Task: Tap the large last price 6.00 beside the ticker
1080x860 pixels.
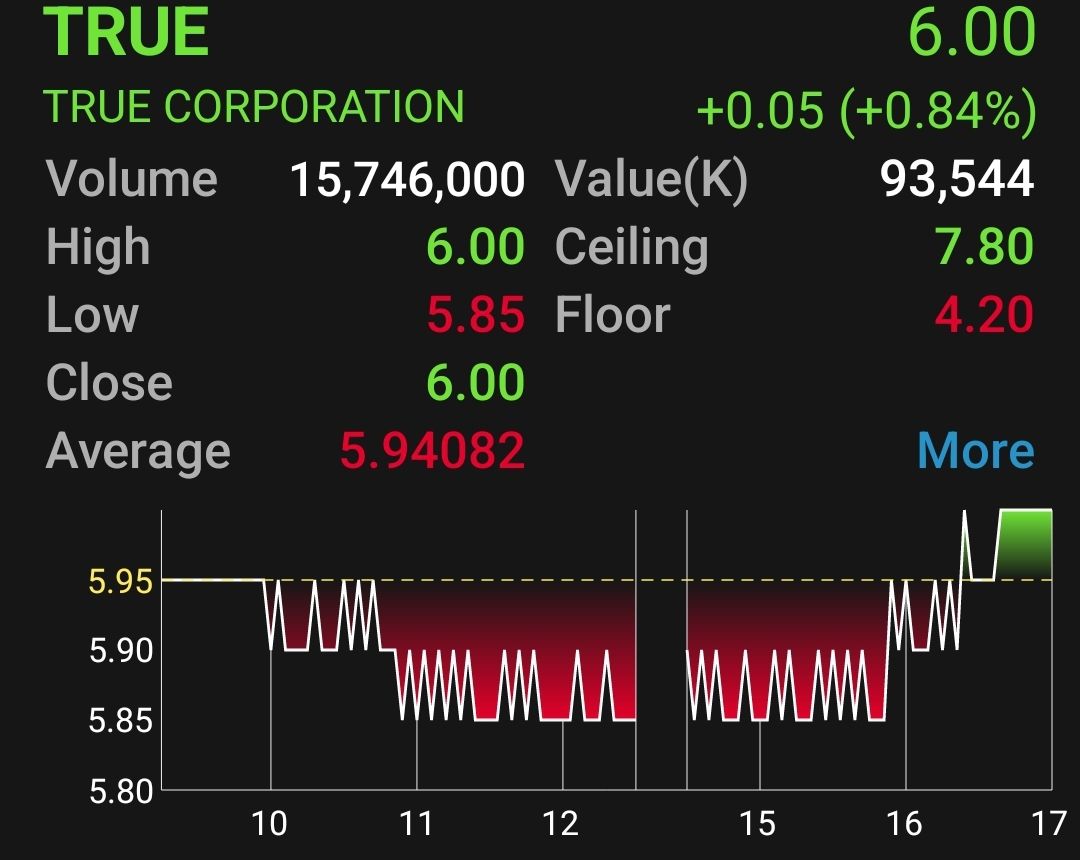Action: pos(971,31)
